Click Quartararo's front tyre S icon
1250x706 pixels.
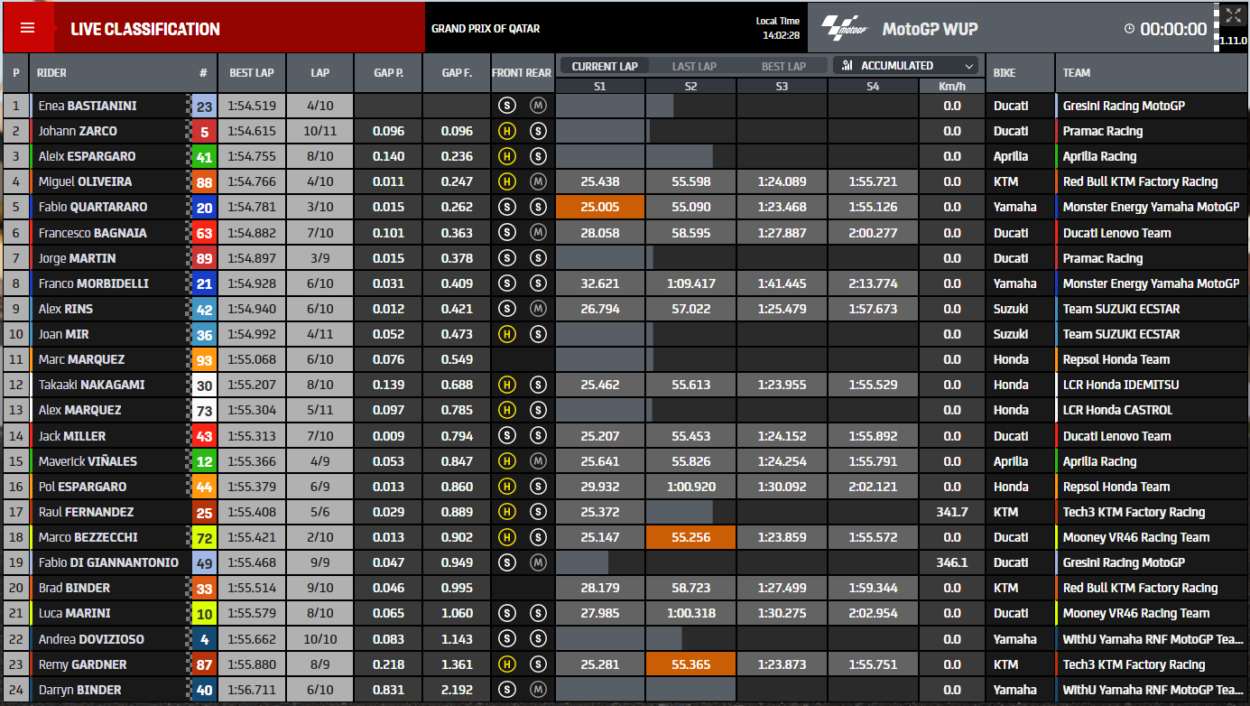point(507,207)
